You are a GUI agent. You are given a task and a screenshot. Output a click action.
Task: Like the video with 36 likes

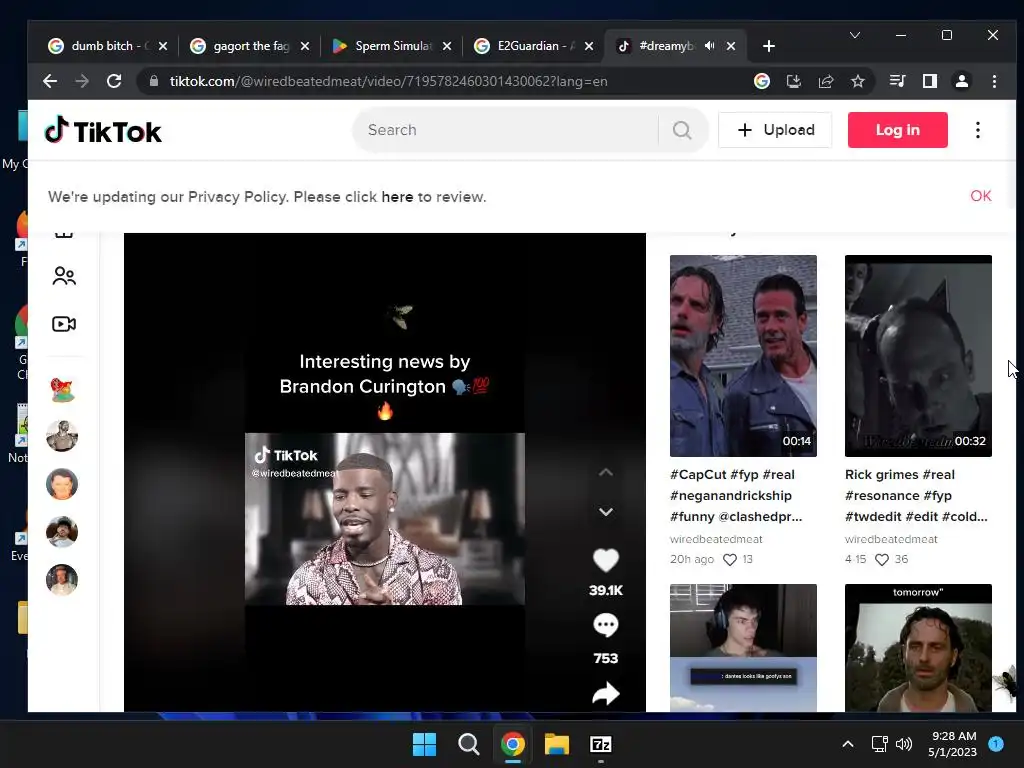click(882, 559)
